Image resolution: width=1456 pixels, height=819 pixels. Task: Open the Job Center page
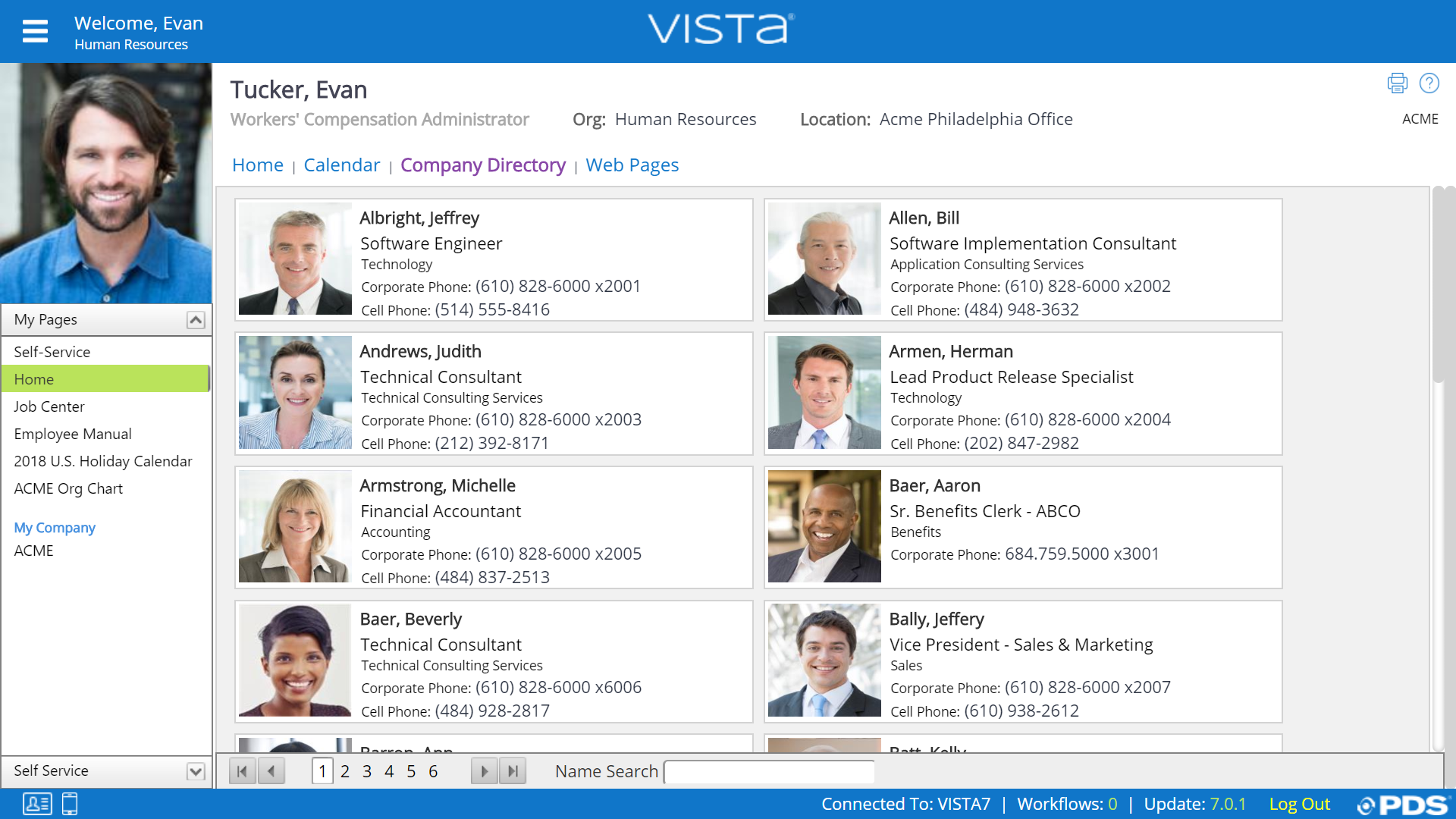[49, 406]
